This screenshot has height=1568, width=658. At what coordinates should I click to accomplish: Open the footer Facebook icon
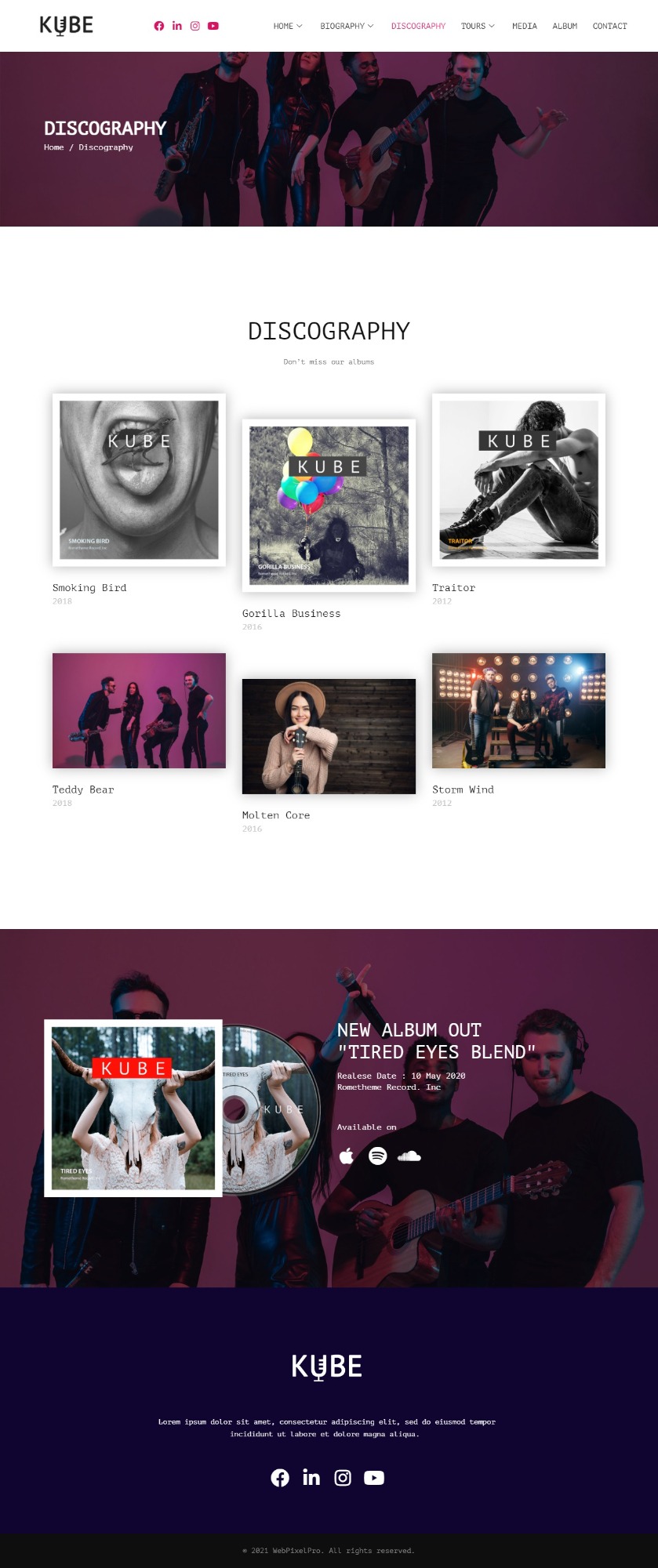[x=280, y=1478]
